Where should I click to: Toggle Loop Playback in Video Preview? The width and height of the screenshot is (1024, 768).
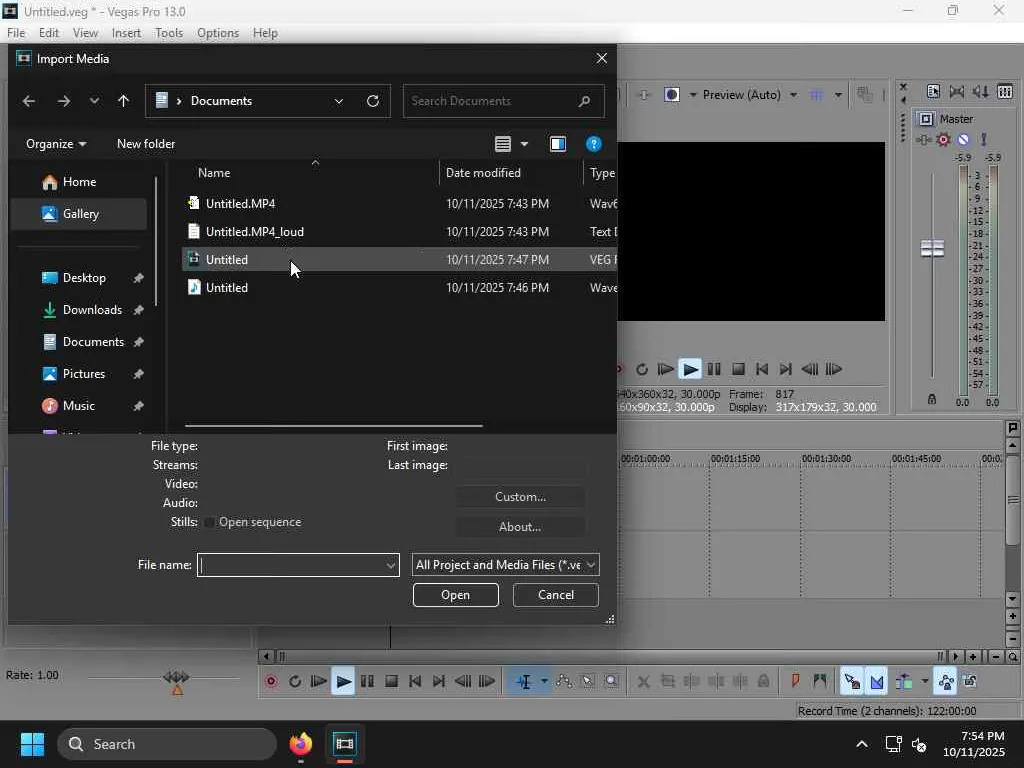point(642,370)
